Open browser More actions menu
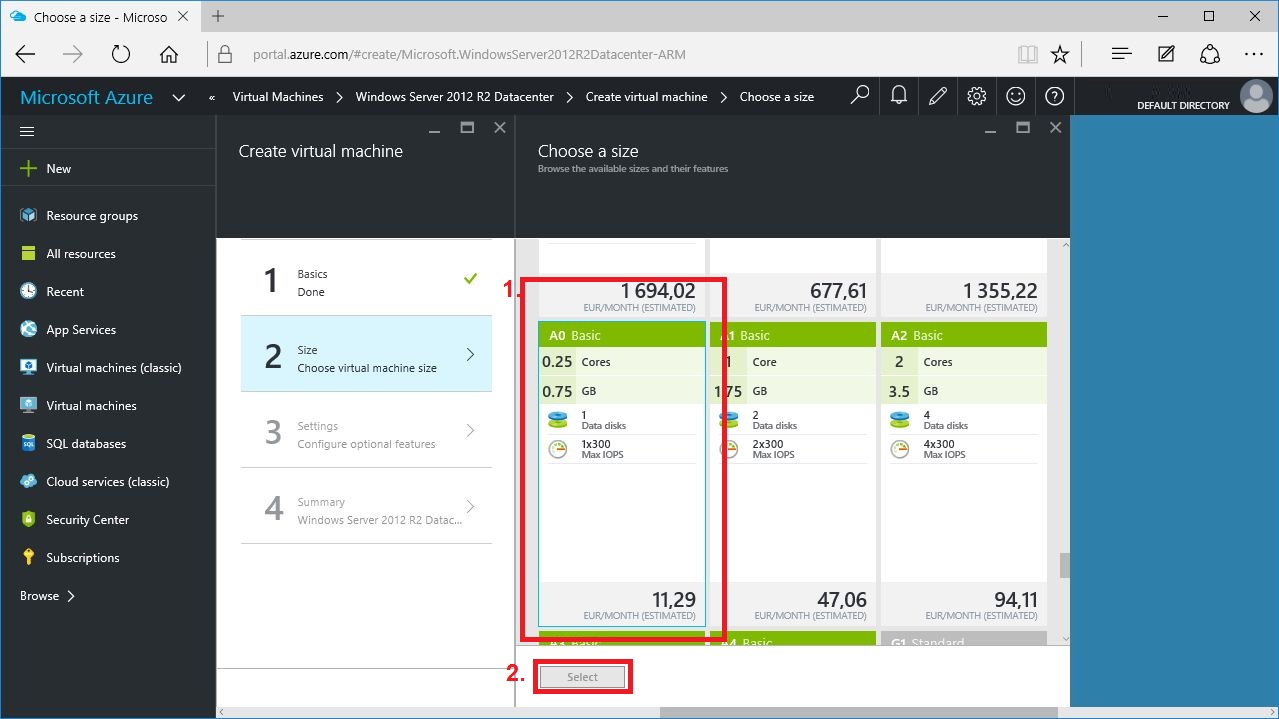Viewport: 1279px width, 719px height. [x=1254, y=54]
